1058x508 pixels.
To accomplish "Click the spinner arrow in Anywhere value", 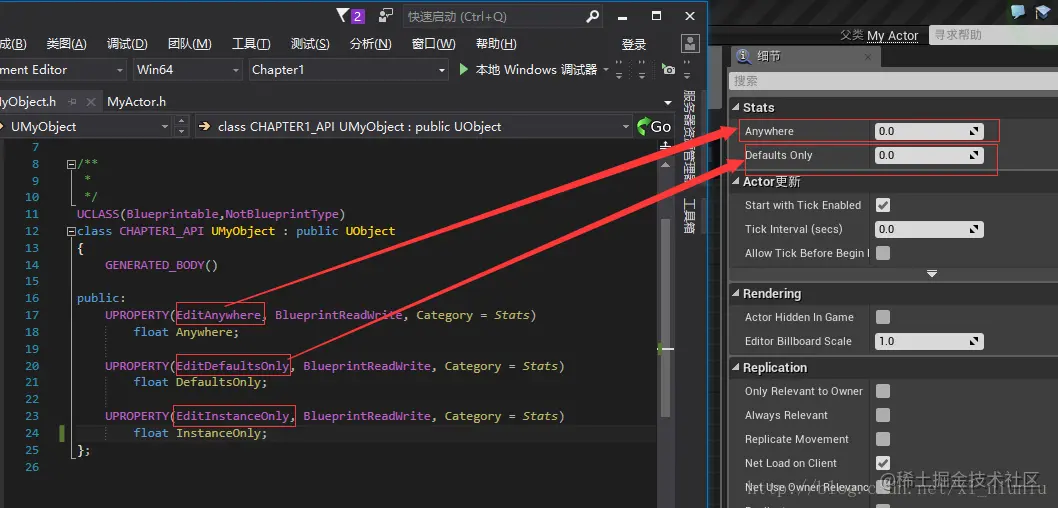I will 974,132.
